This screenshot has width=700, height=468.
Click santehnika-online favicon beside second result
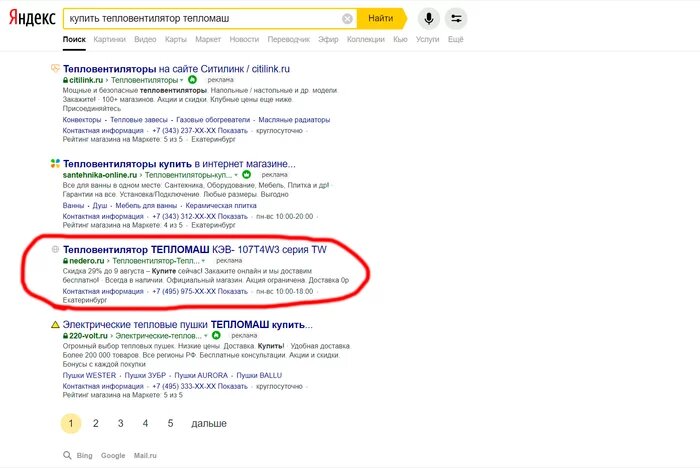click(55, 163)
